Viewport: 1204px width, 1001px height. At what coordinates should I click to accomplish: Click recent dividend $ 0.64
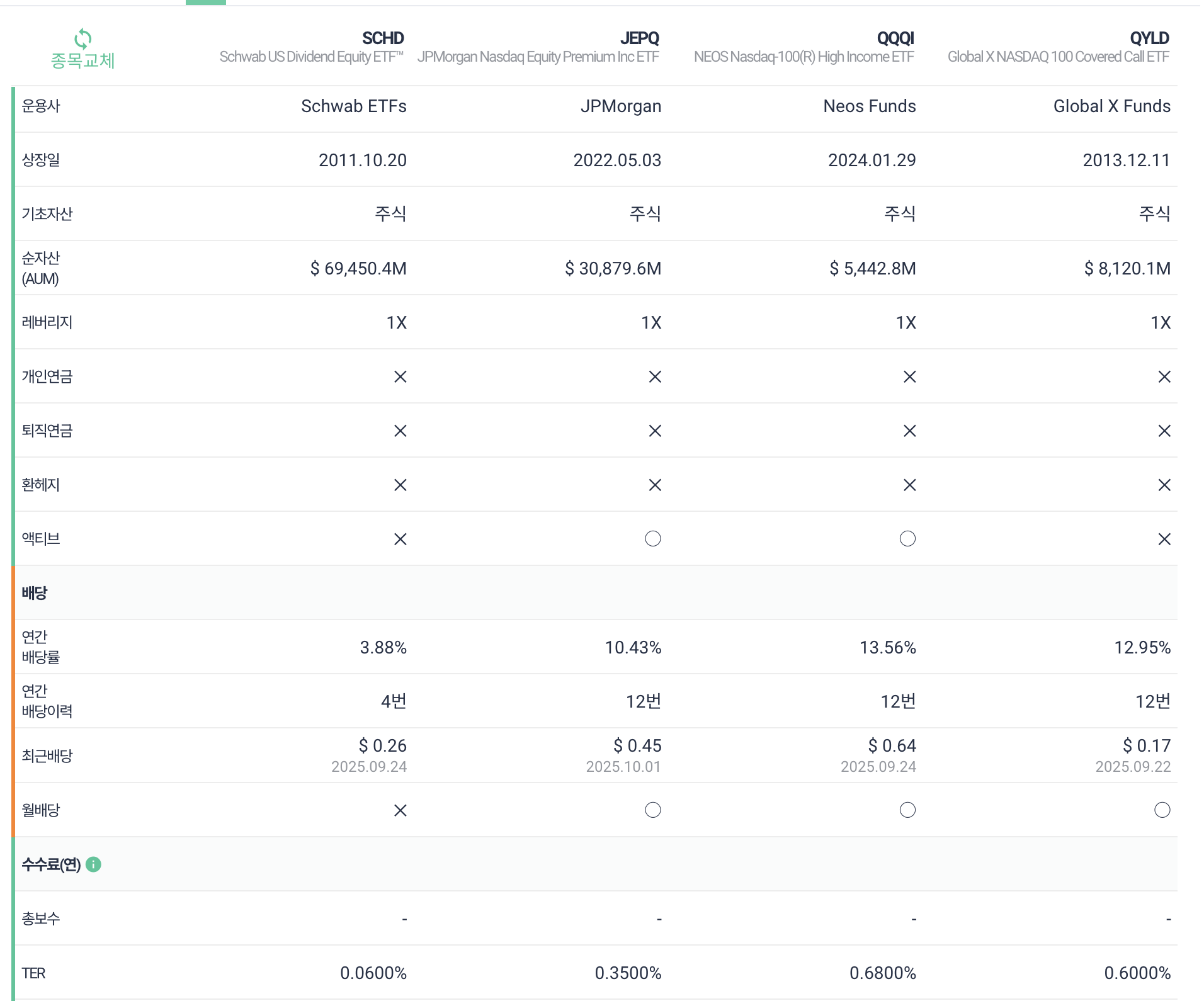point(892,745)
